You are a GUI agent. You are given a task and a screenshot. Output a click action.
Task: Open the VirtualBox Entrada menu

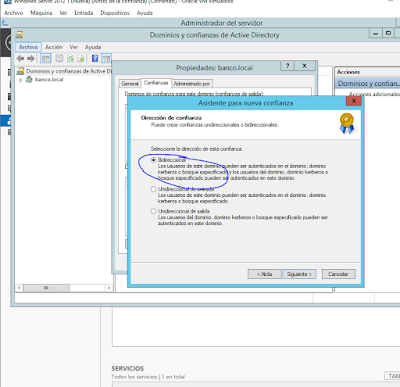tap(84, 13)
